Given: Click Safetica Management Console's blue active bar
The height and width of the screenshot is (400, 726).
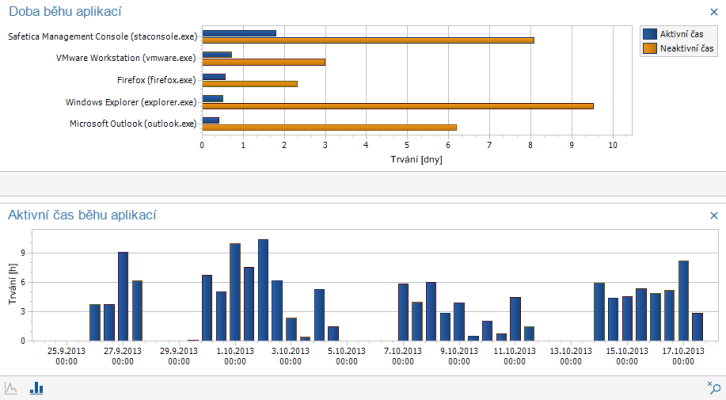Looking at the screenshot, I should tap(239, 33).
